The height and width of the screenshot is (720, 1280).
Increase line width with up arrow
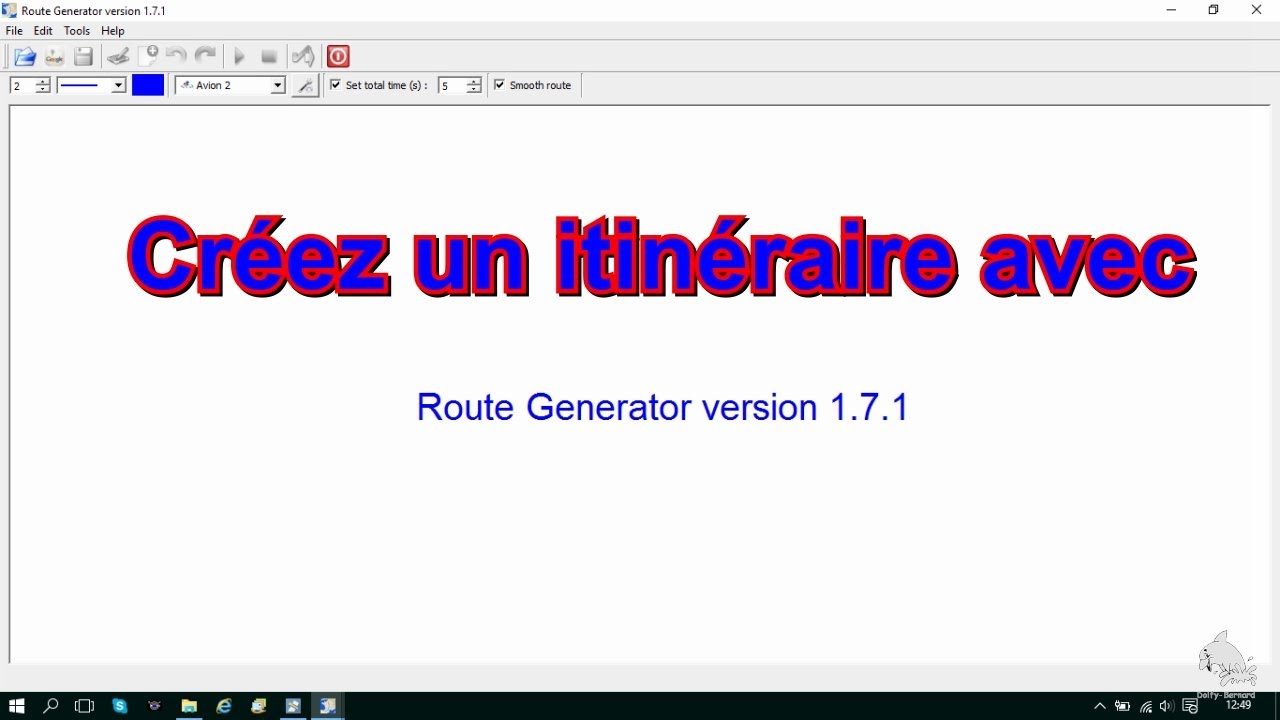43,82
